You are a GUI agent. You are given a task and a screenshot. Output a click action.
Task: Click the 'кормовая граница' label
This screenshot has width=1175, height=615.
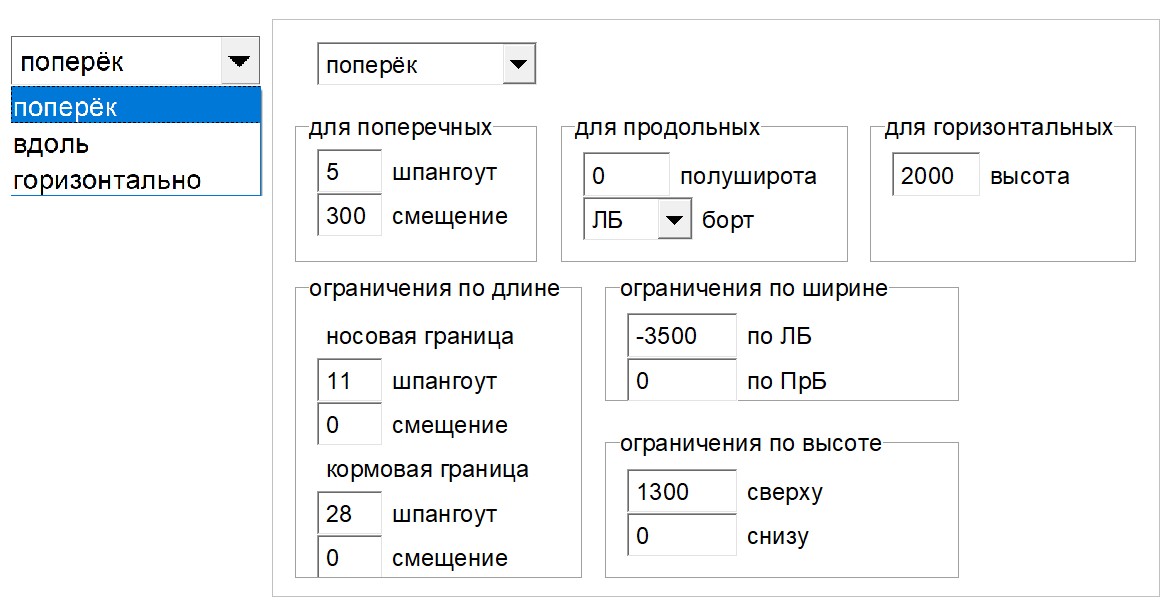tap(427, 470)
